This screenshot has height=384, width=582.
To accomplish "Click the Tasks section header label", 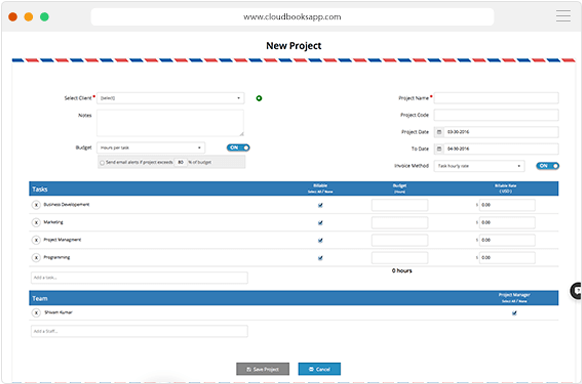I will click(x=40, y=189).
